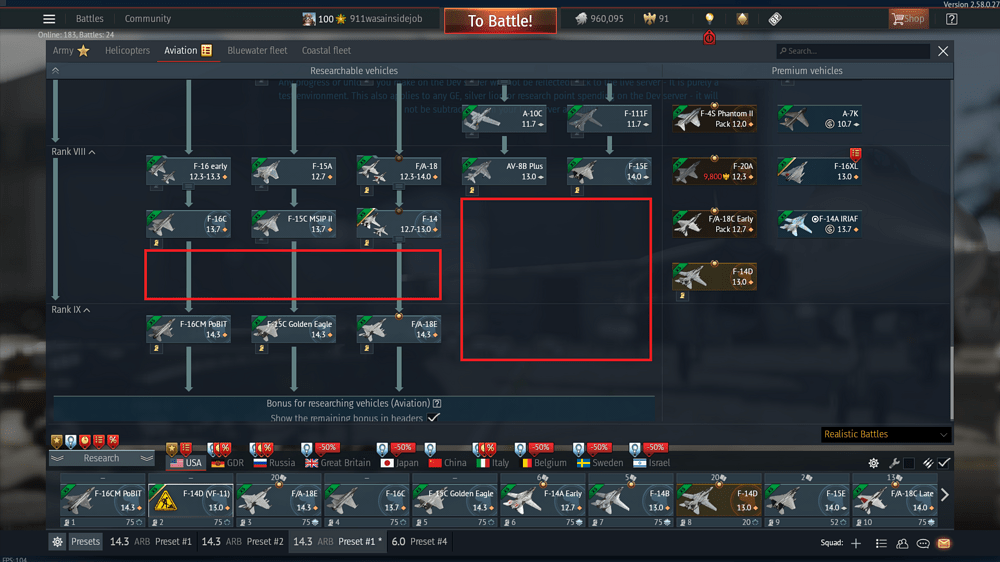The image size is (1000, 562).
Task: Expand the Research panel toggle
Action: (102, 458)
